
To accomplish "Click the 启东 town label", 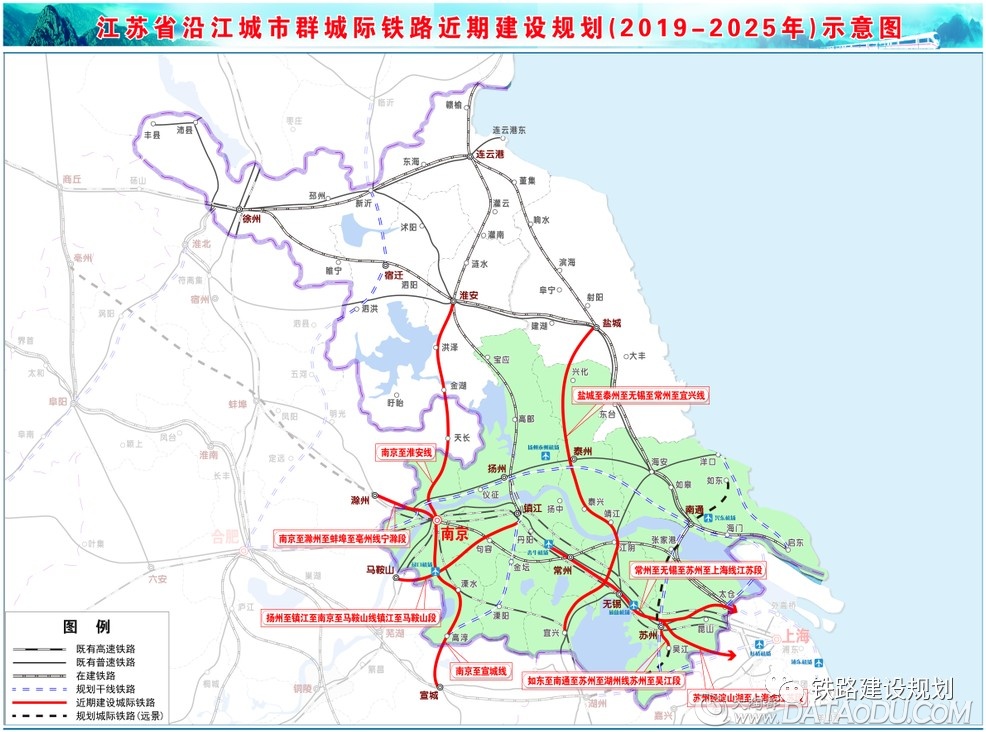I will pyautogui.click(x=795, y=542).
